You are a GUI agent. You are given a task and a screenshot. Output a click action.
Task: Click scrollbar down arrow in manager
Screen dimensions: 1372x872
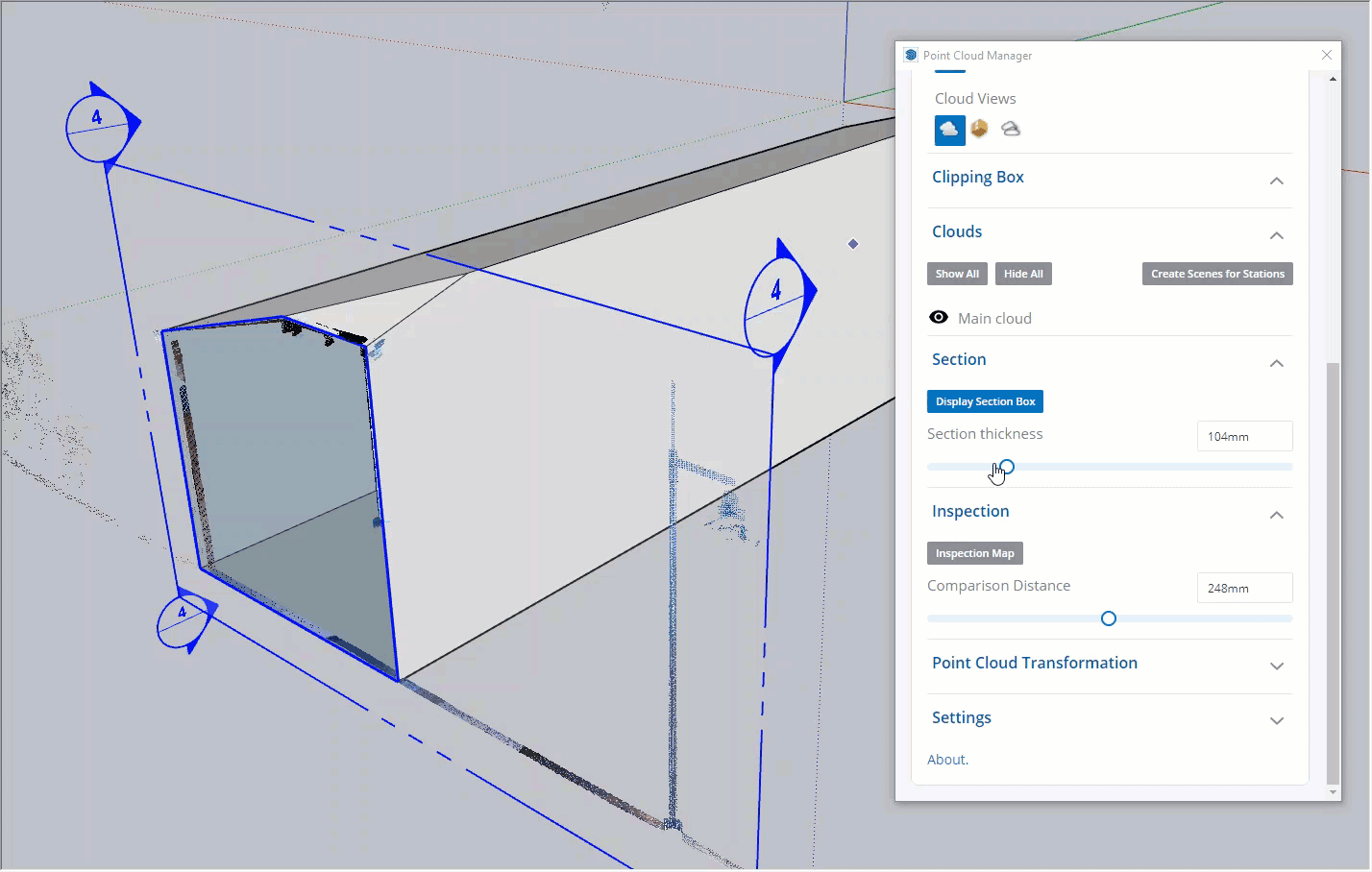(x=1332, y=792)
